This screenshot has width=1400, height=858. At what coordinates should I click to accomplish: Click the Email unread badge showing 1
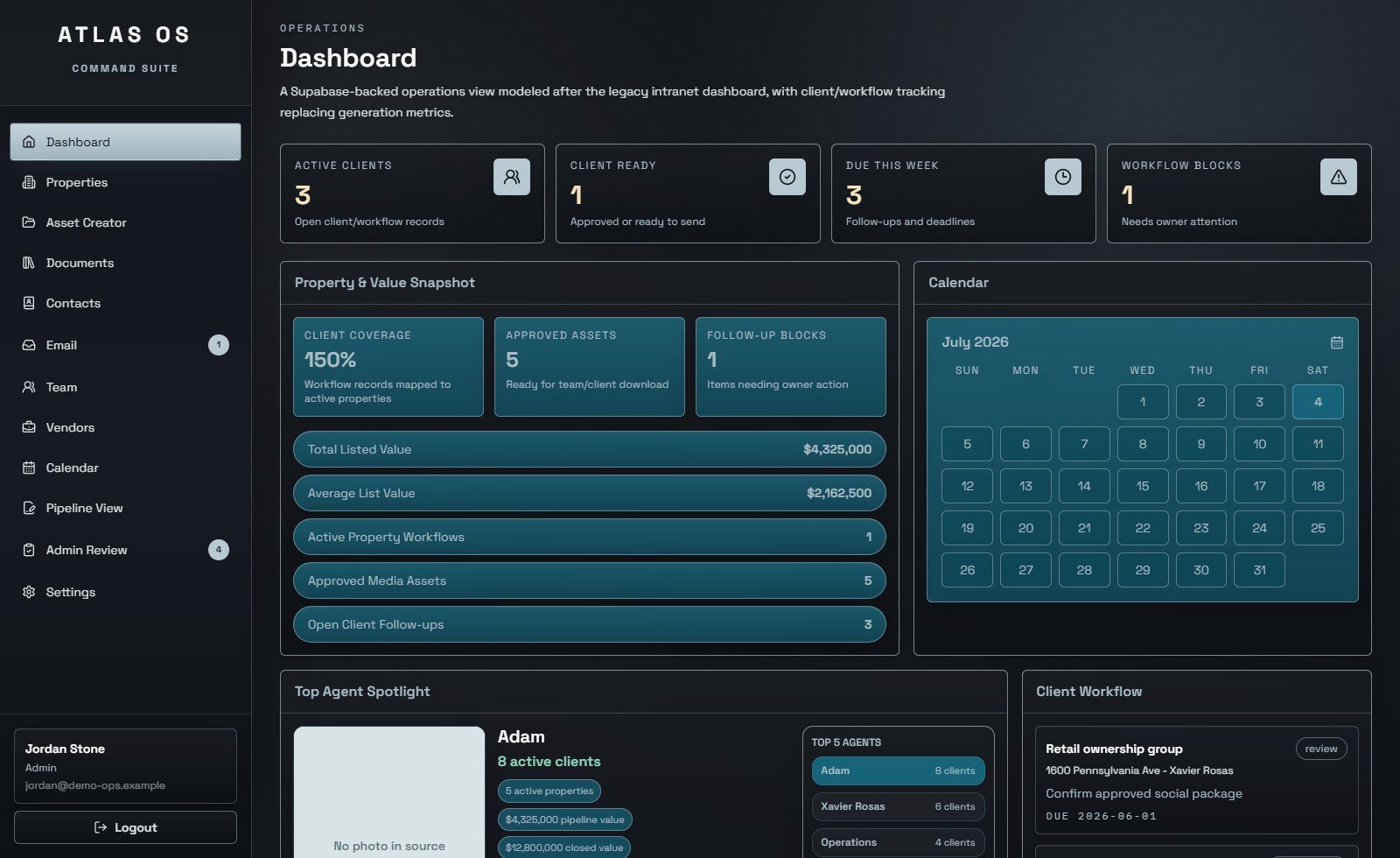point(219,345)
